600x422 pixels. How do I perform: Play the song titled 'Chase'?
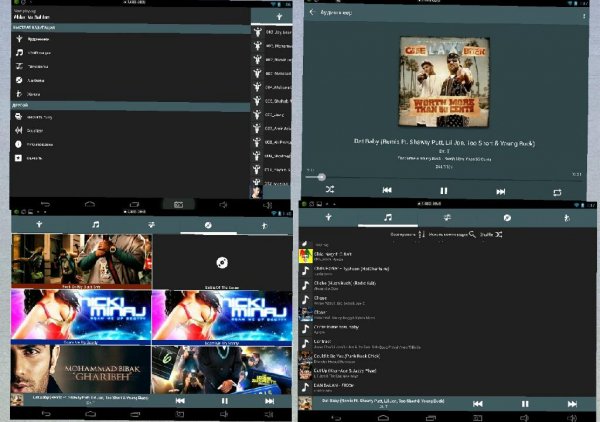click(447, 300)
